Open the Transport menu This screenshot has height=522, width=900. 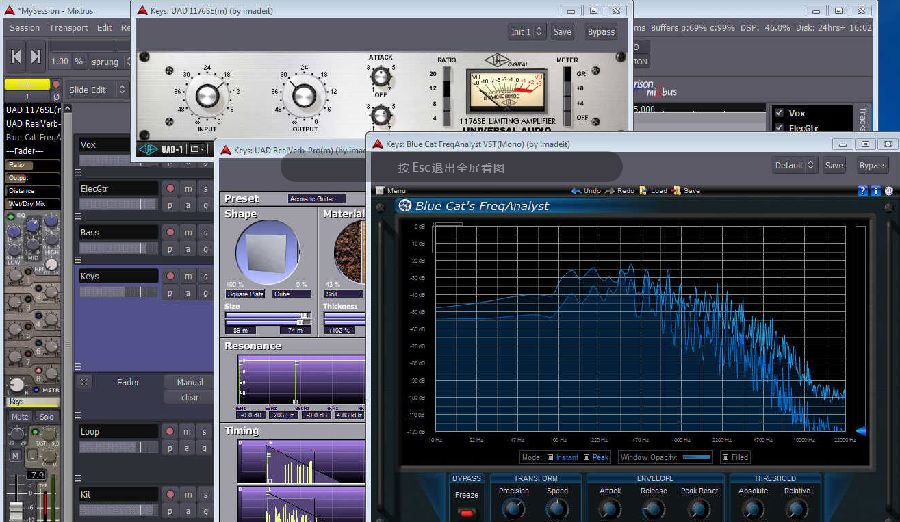coord(68,28)
